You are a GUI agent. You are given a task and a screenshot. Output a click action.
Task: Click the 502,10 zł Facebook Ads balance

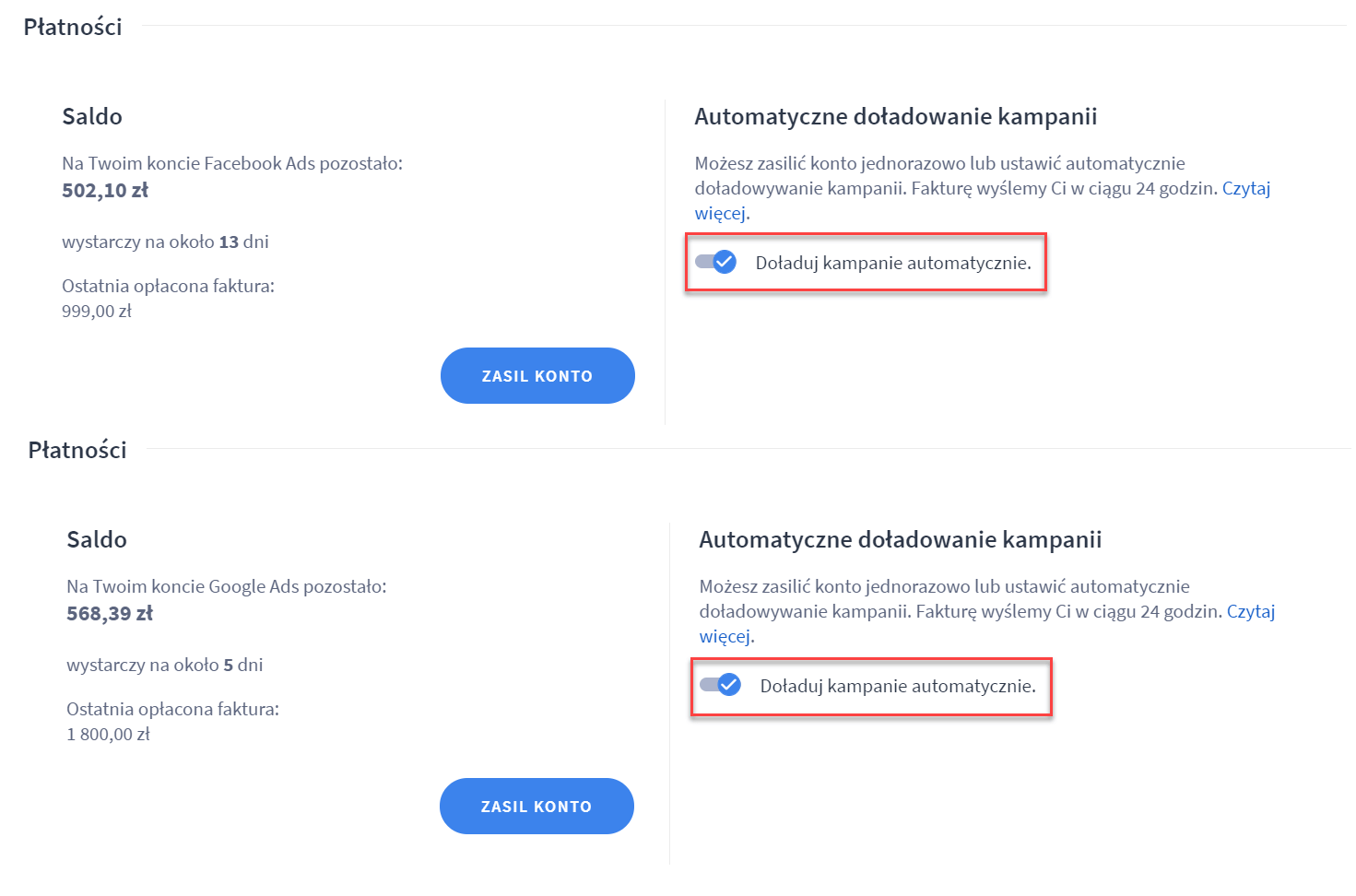(105, 191)
